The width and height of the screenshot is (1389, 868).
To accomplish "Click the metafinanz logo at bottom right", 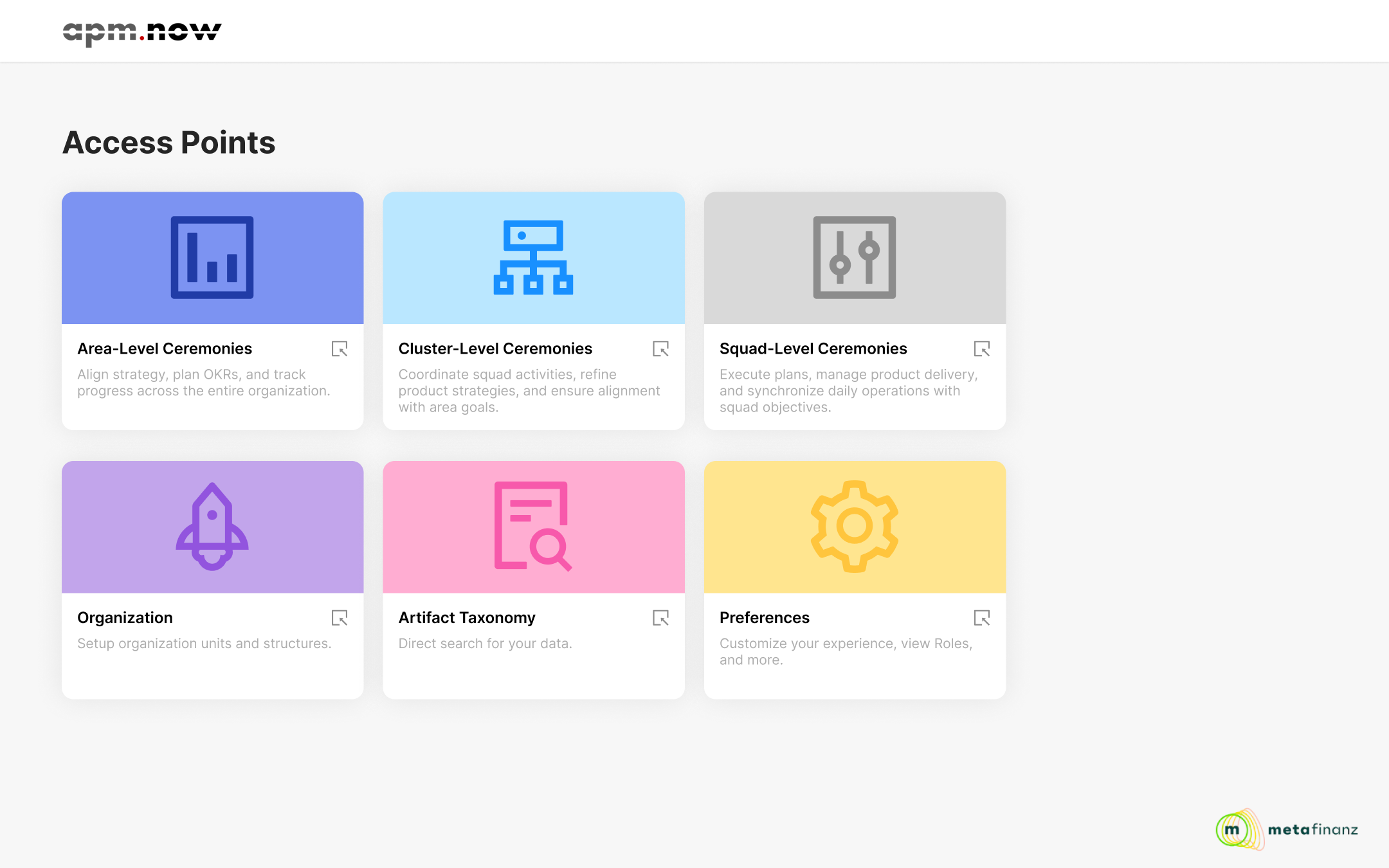I will (1287, 829).
